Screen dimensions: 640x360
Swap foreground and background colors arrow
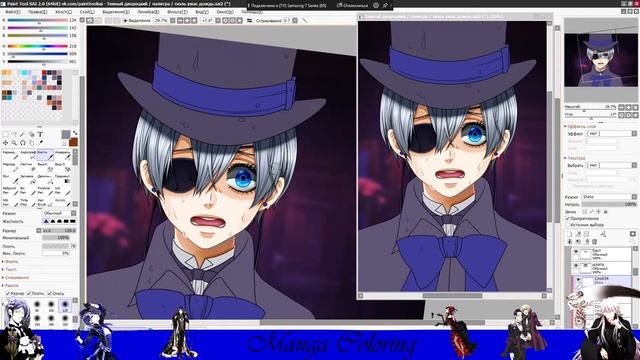pyautogui.click(x=75, y=133)
